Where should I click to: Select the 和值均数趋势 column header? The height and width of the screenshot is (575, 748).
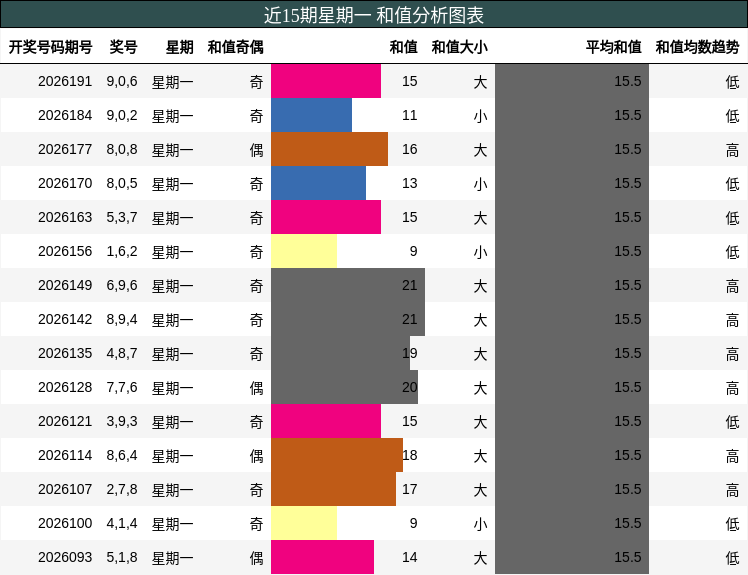tap(697, 47)
